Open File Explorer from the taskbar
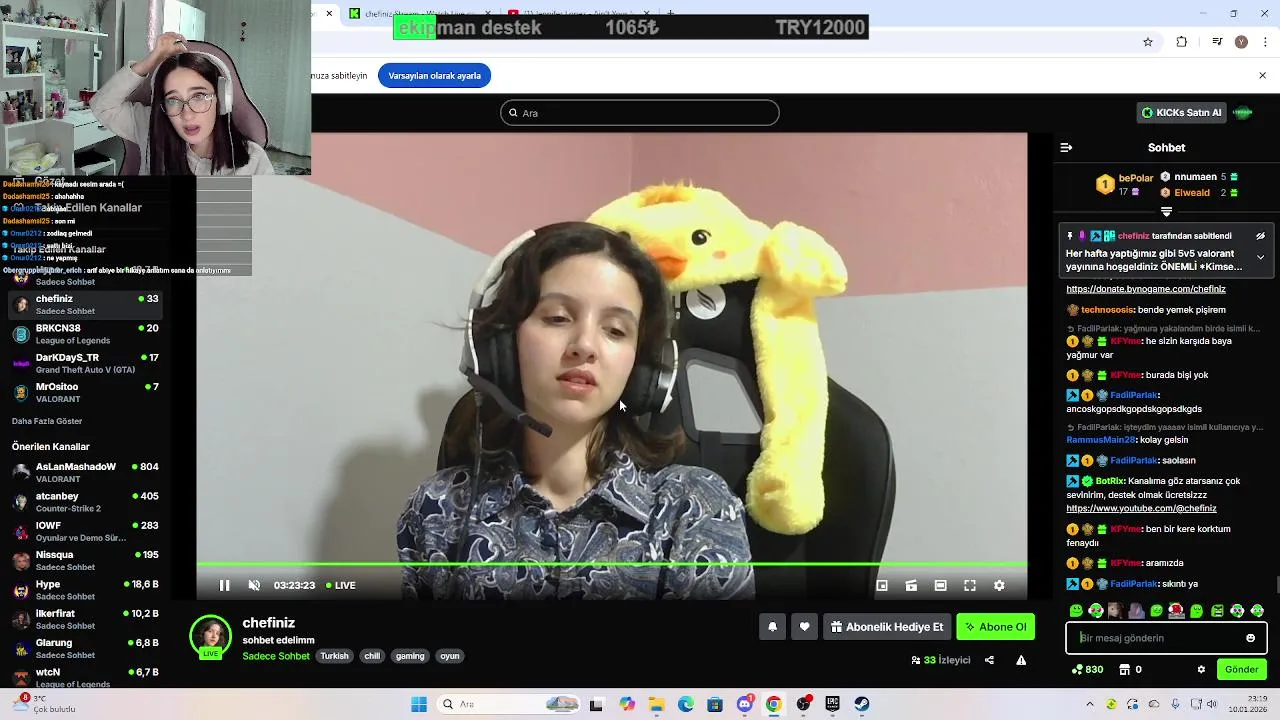The height and width of the screenshot is (720, 1280). pyautogui.click(x=656, y=704)
